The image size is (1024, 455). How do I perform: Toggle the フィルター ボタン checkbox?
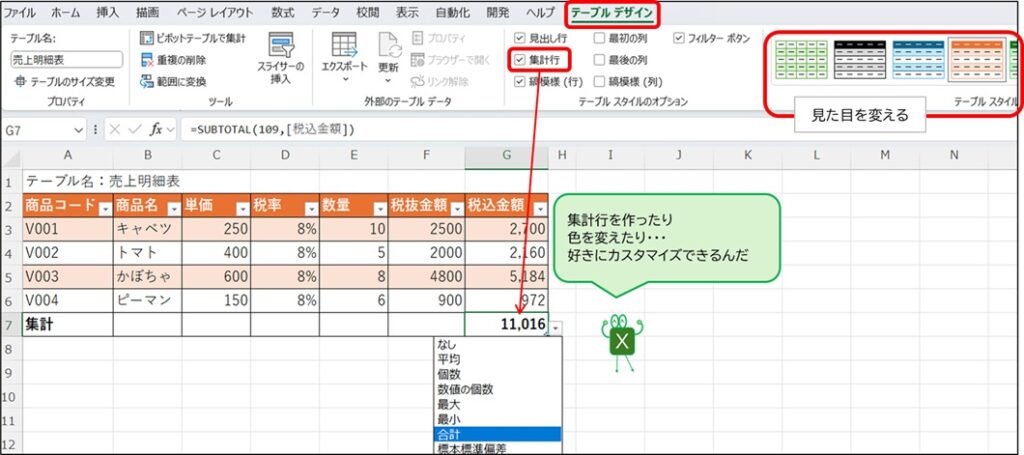679,39
